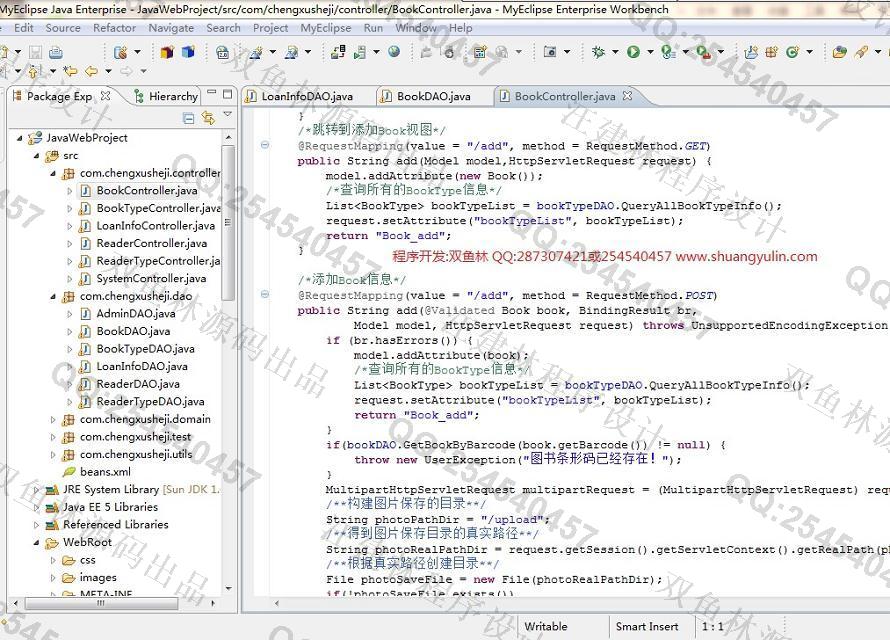Viewport: 890px width, 640px height.
Task: Open the Navigate menu
Action: pyautogui.click(x=171, y=28)
